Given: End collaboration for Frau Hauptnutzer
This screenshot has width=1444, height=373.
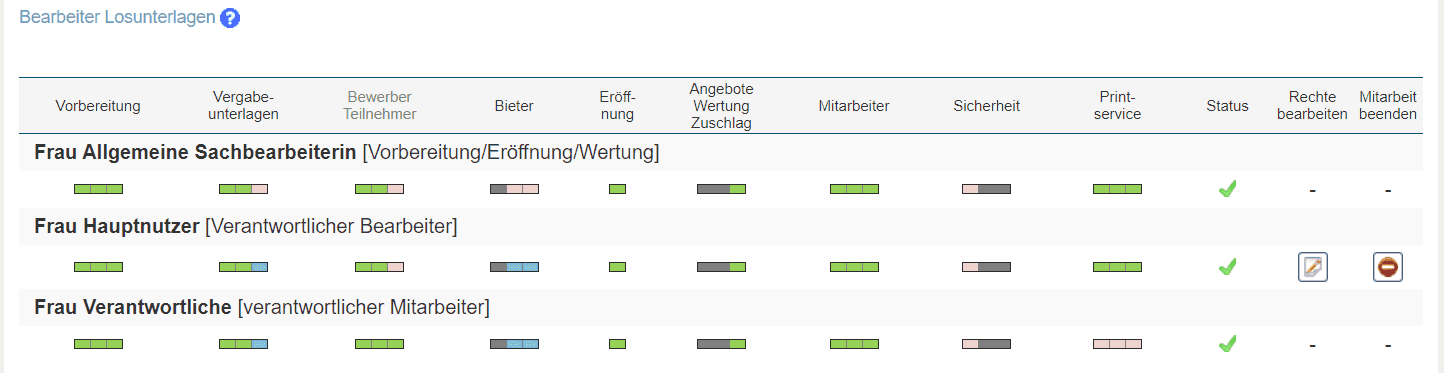Looking at the screenshot, I should [x=1388, y=267].
